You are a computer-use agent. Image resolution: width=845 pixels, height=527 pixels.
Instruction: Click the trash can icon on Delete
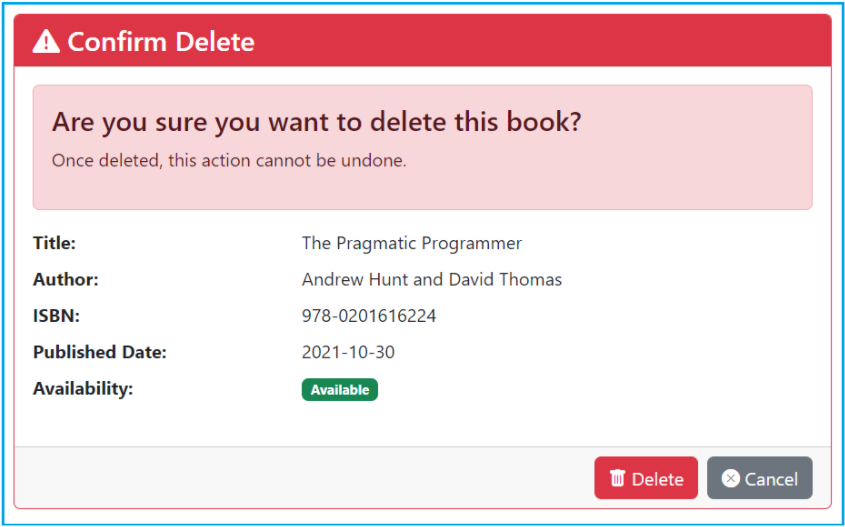pyautogui.click(x=618, y=478)
